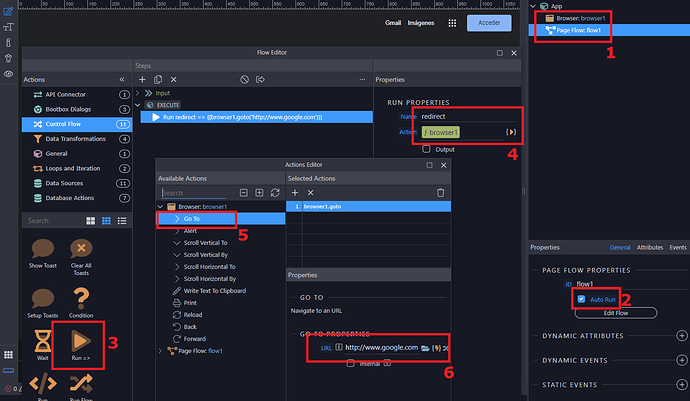690x401 pixels.
Task: Select the Show Toast action icon
Action: click(x=43, y=249)
